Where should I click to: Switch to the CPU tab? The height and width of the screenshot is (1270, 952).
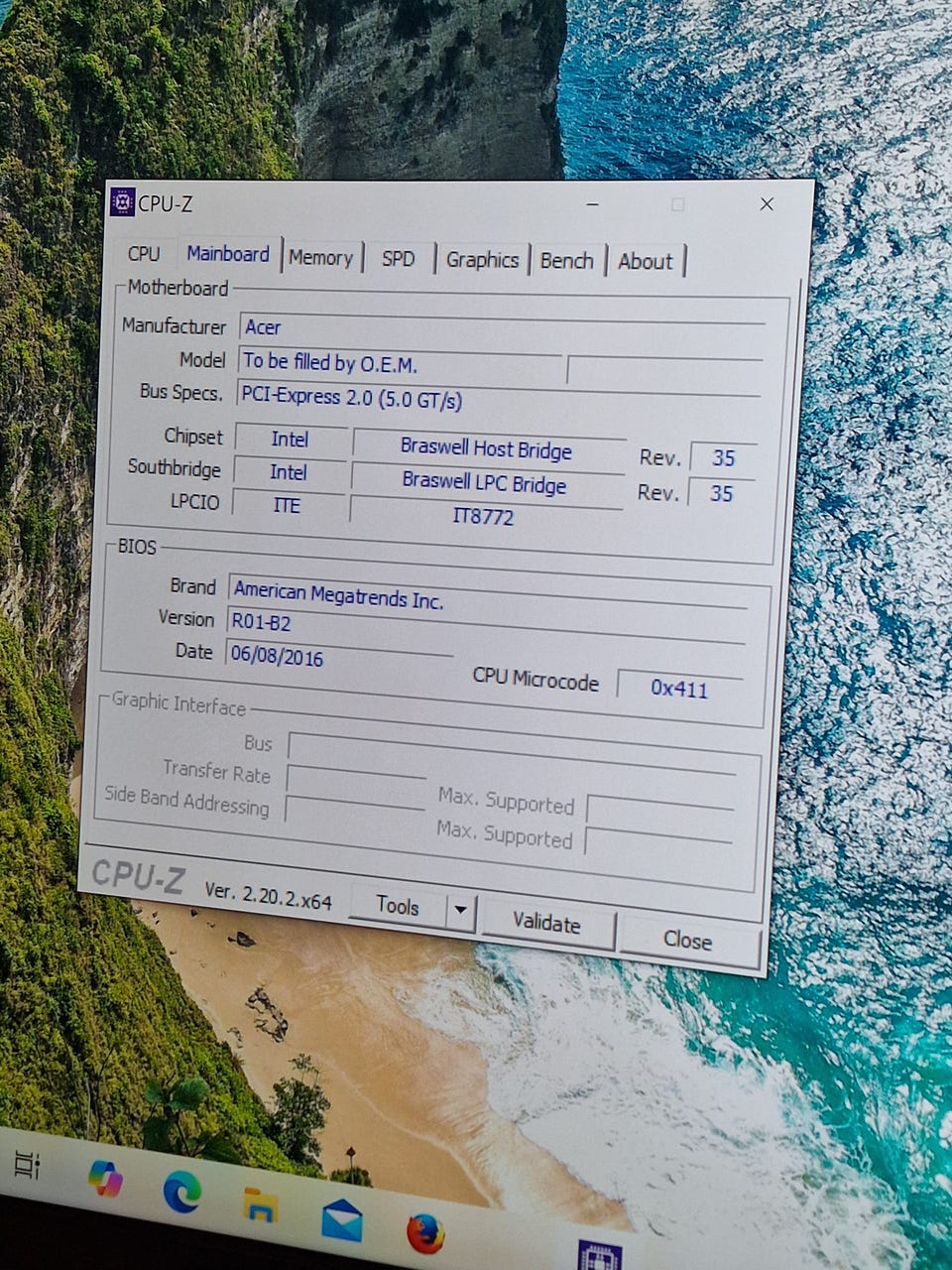[144, 253]
